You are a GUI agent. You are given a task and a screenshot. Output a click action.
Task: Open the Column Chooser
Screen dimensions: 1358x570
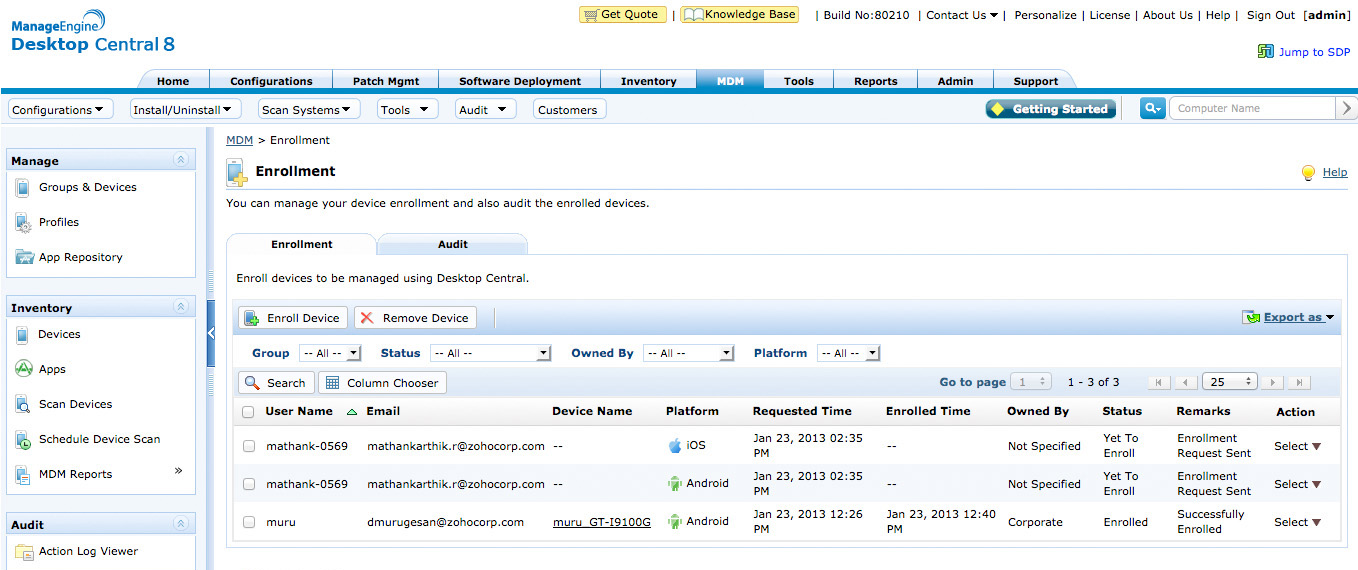point(382,383)
